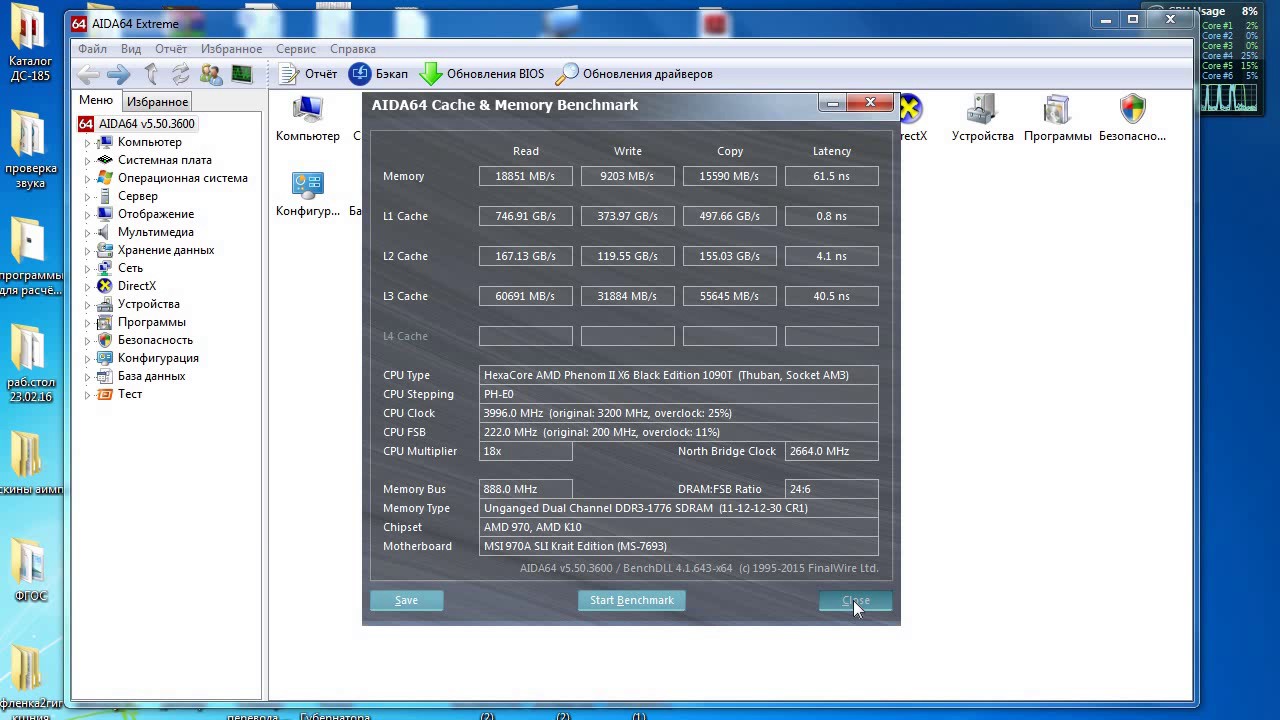Click the green monitor graph toolbar icon
The image size is (1280, 720).
tap(241, 74)
